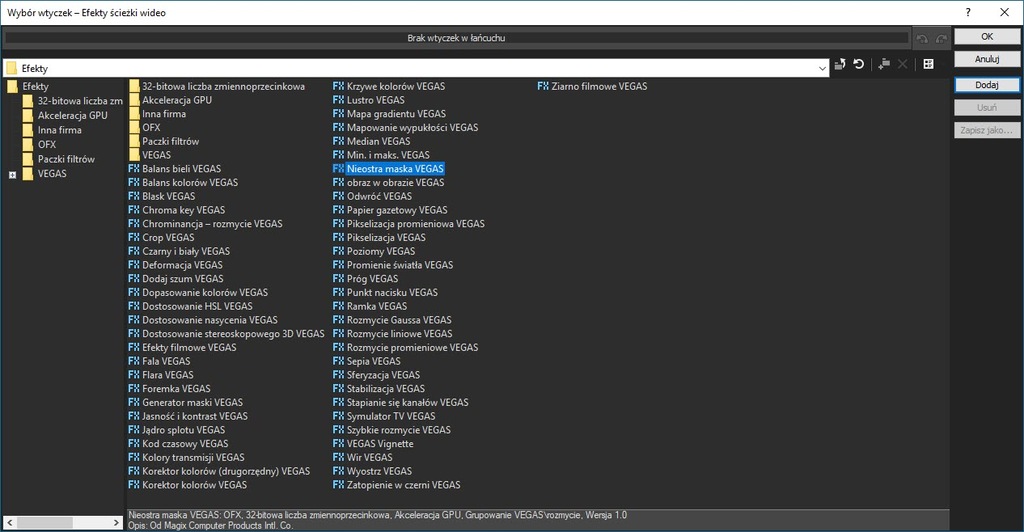Select VEGAS Vignette plugin
Image resolution: width=1024 pixels, height=532 pixels.
380,443
